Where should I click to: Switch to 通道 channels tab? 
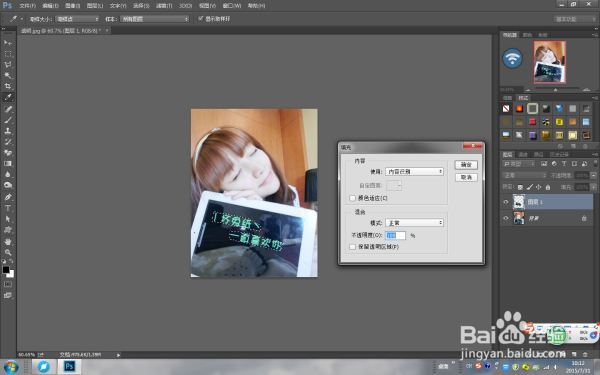(x=523, y=154)
